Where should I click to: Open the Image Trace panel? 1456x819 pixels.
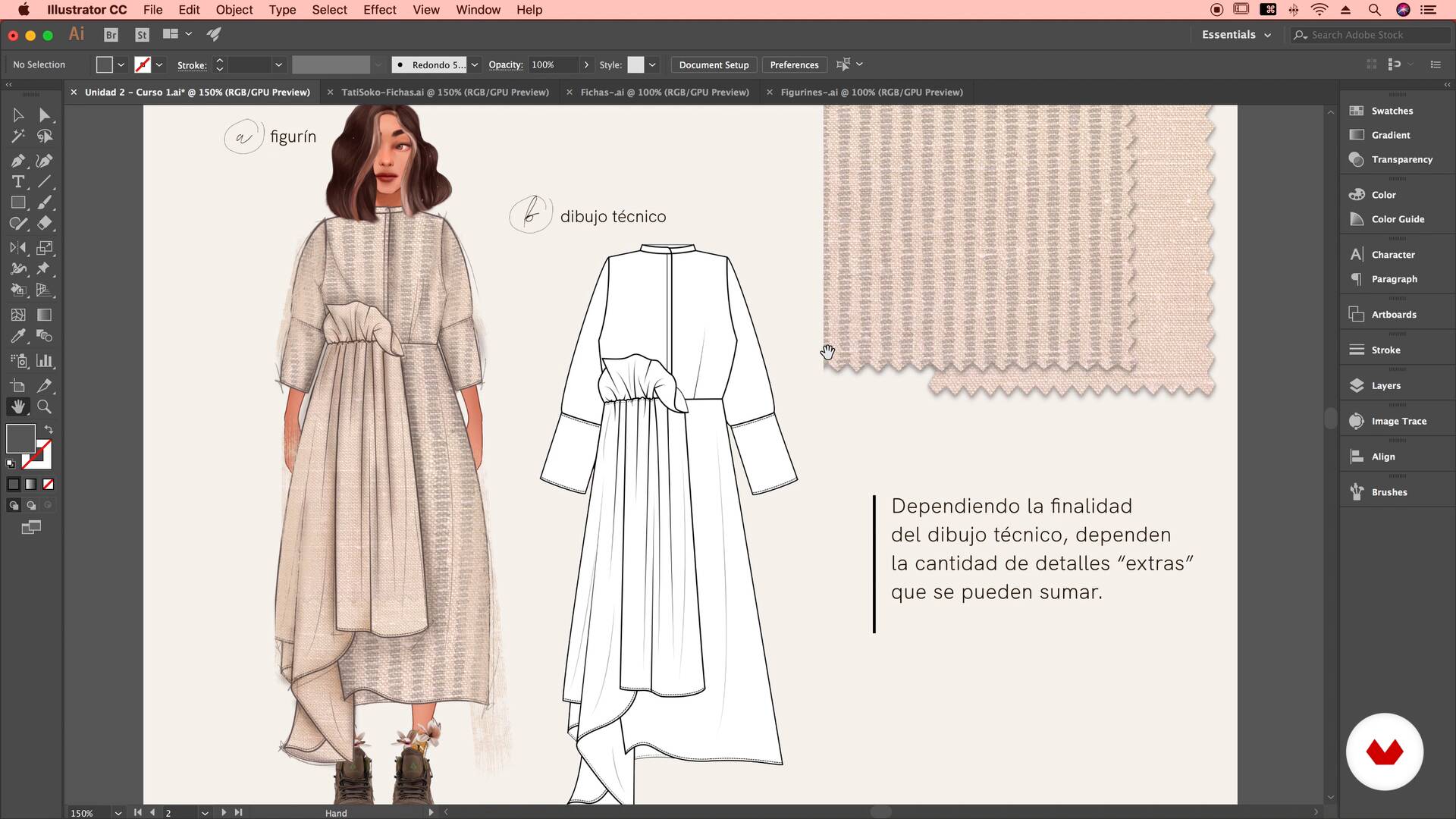[x=1398, y=421]
